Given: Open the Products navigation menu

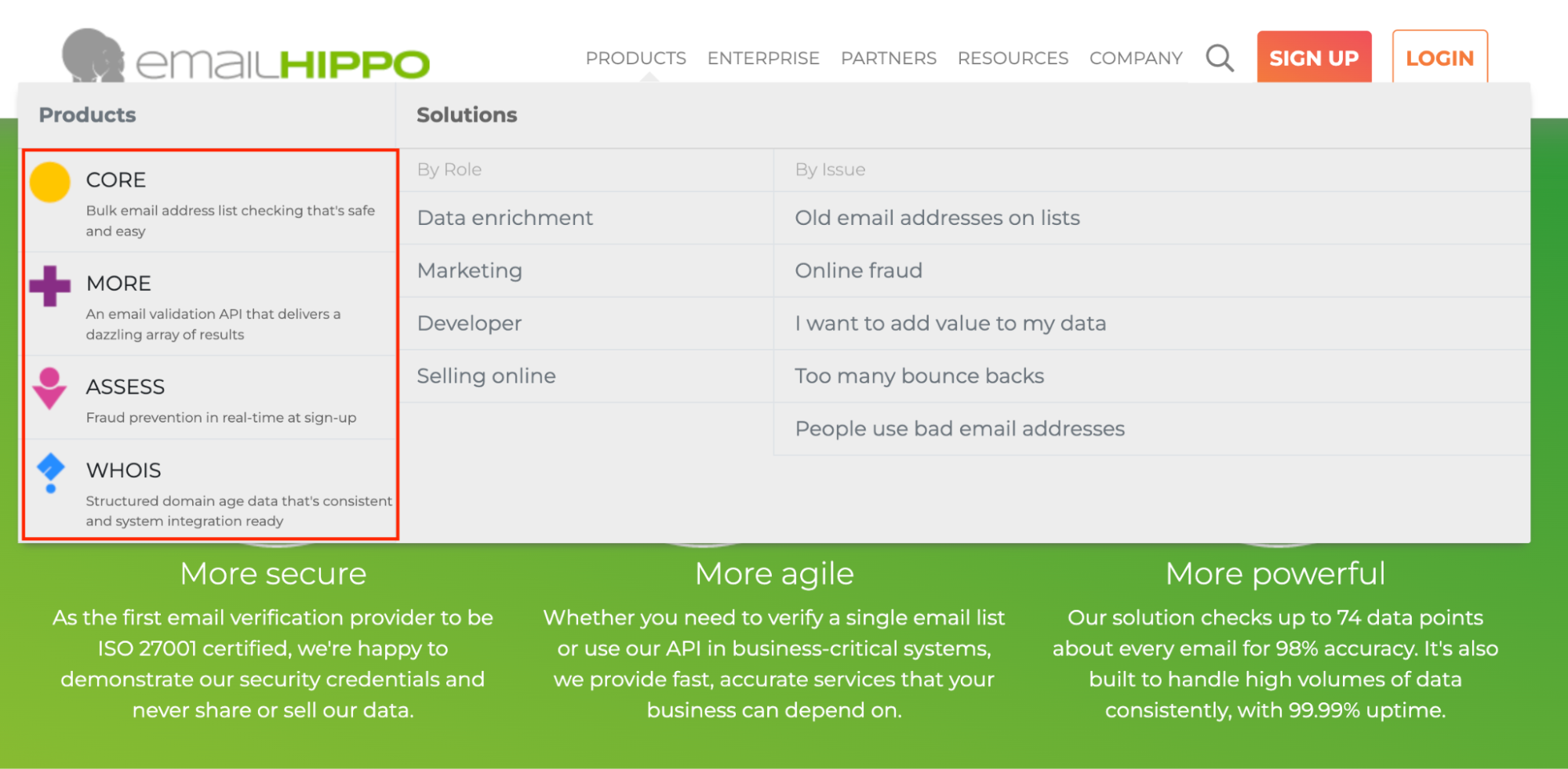Looking at the screenshot, I should tap(635, 58).
